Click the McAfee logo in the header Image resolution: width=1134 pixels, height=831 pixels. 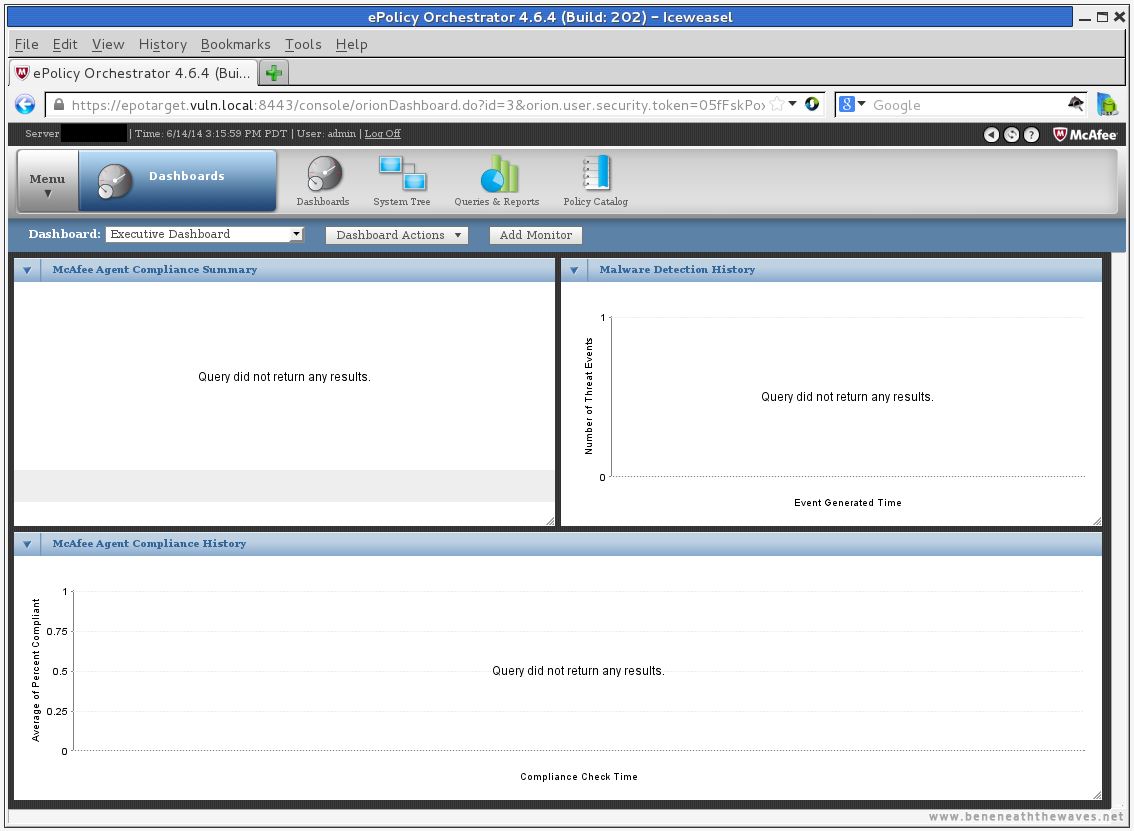click(x=1085, y=135)
